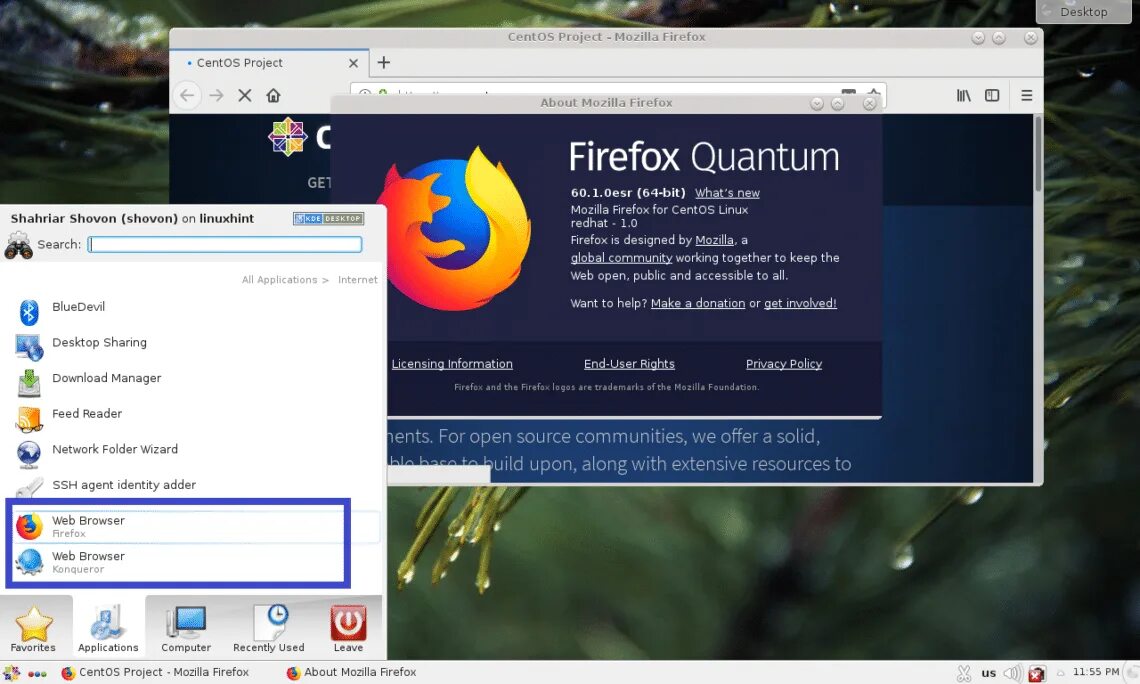The height and width of the screenshot is (684, 1140).
Task: Expand hidden system tray icons arrow
Action: [1061, 673]
